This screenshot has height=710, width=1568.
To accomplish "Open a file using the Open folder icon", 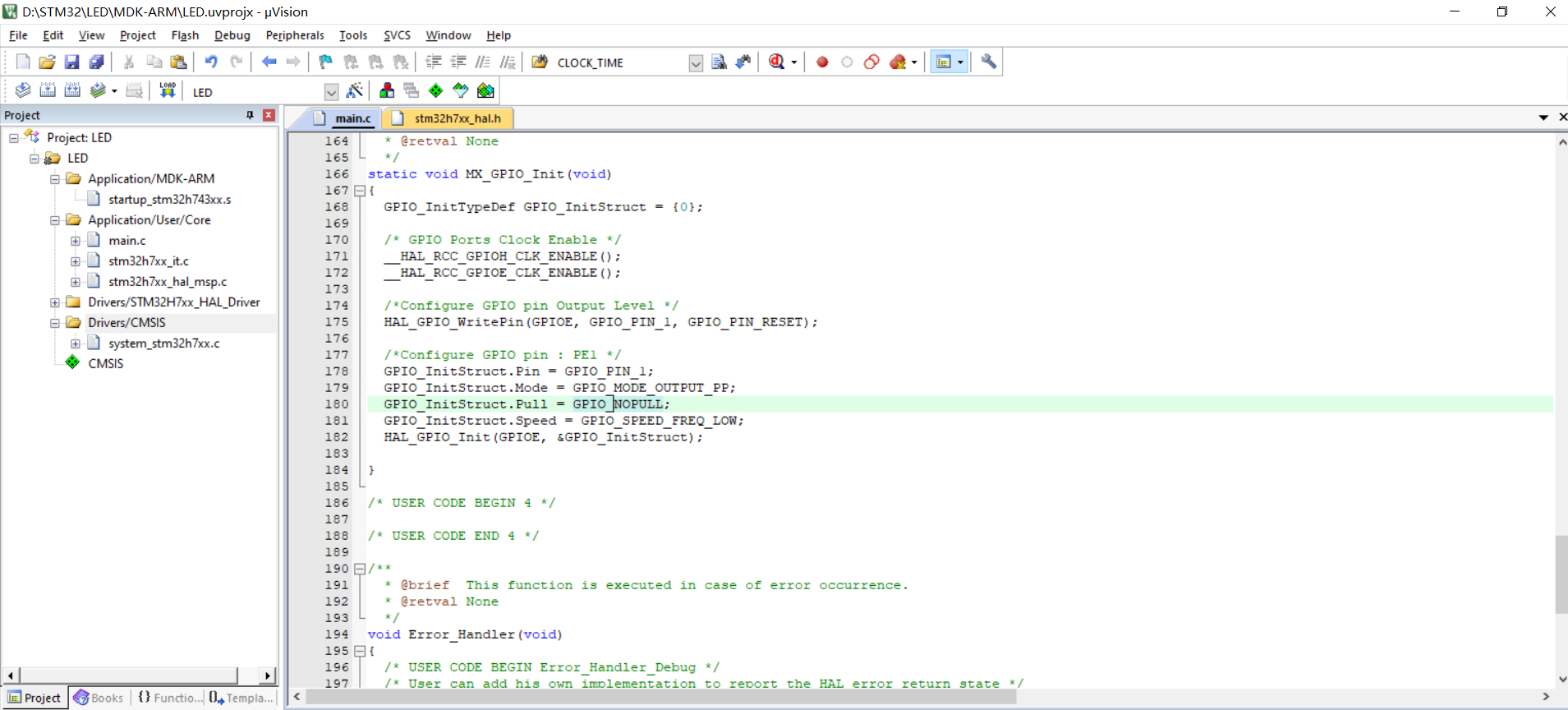I will (48, 62).
